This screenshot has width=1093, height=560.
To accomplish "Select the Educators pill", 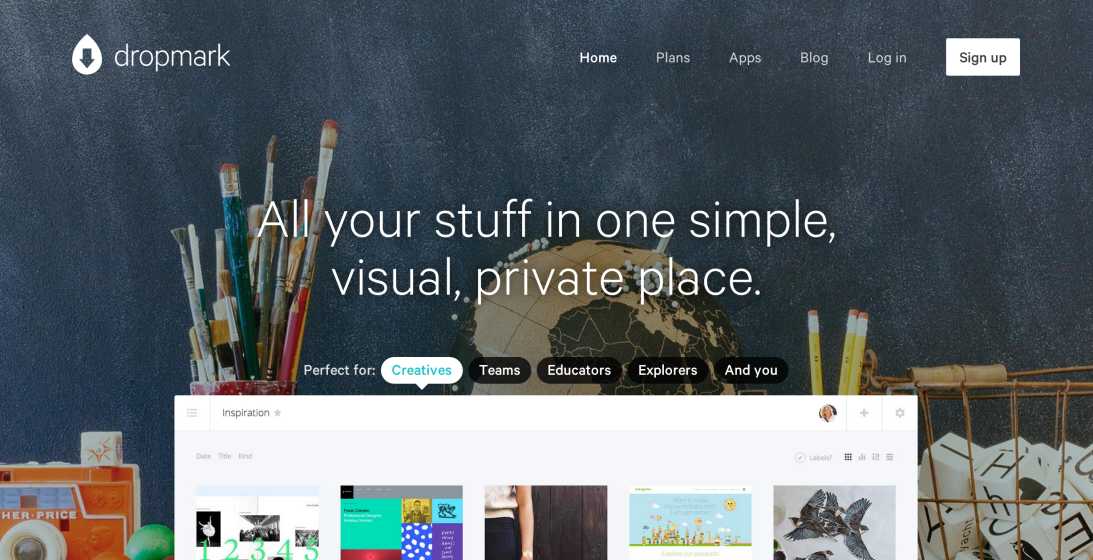I will tap(579, 370).
